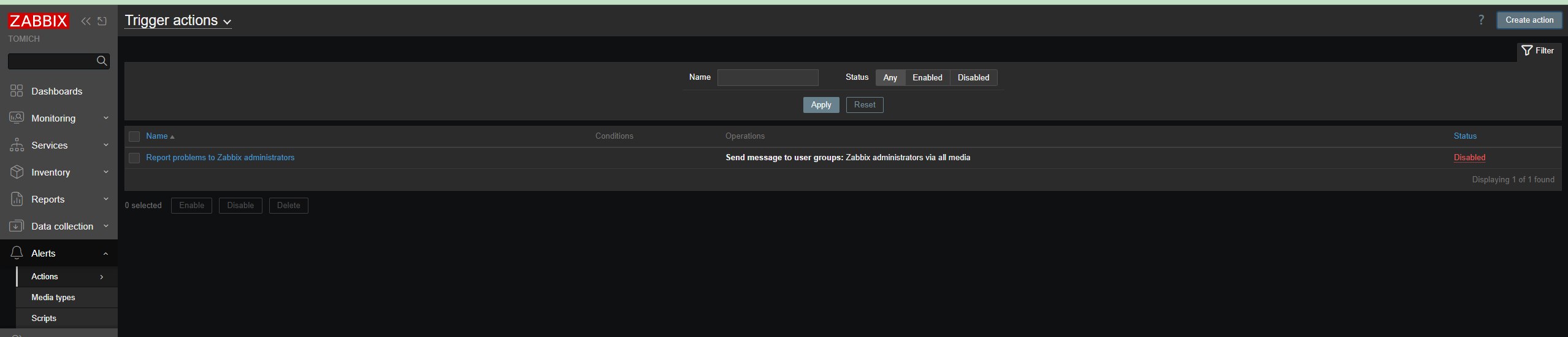The image size is (1568, 337).
Task: Click the Inventory box icon
Action: (17, 172)
